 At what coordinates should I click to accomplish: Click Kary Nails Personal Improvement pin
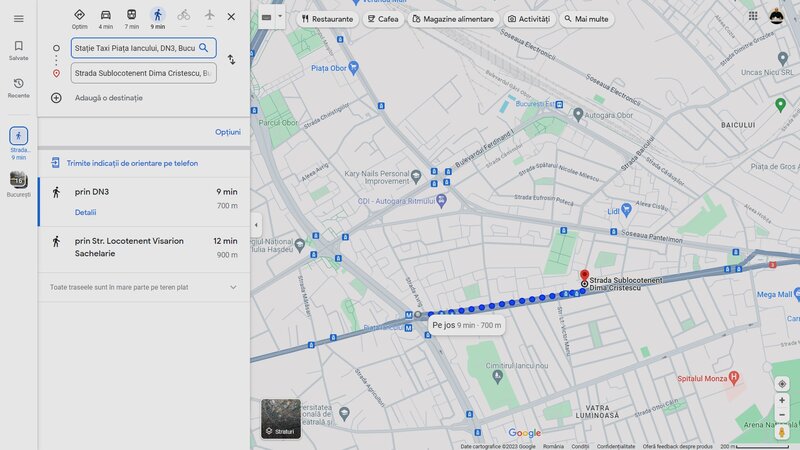[416, 177]
